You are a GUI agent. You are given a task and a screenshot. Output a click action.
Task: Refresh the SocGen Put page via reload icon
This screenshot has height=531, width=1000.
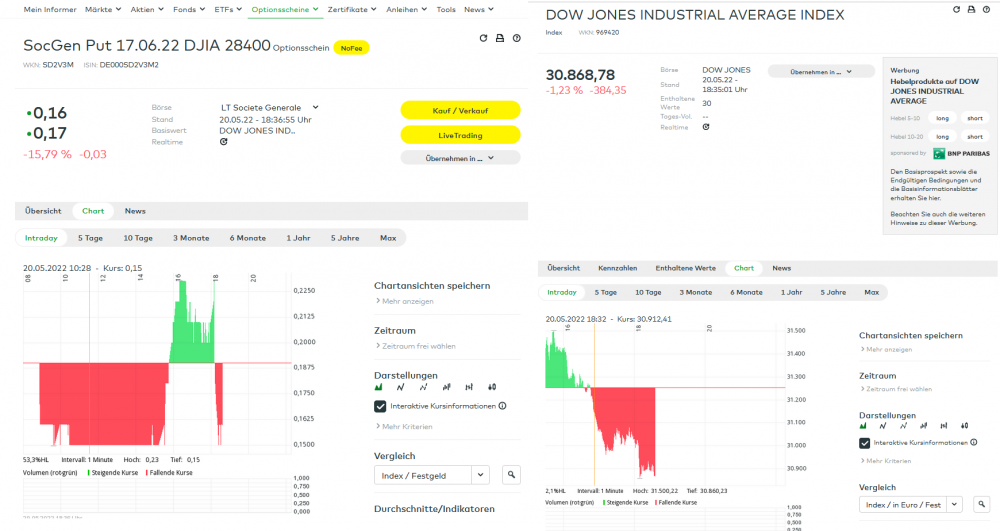click(483, 38)
